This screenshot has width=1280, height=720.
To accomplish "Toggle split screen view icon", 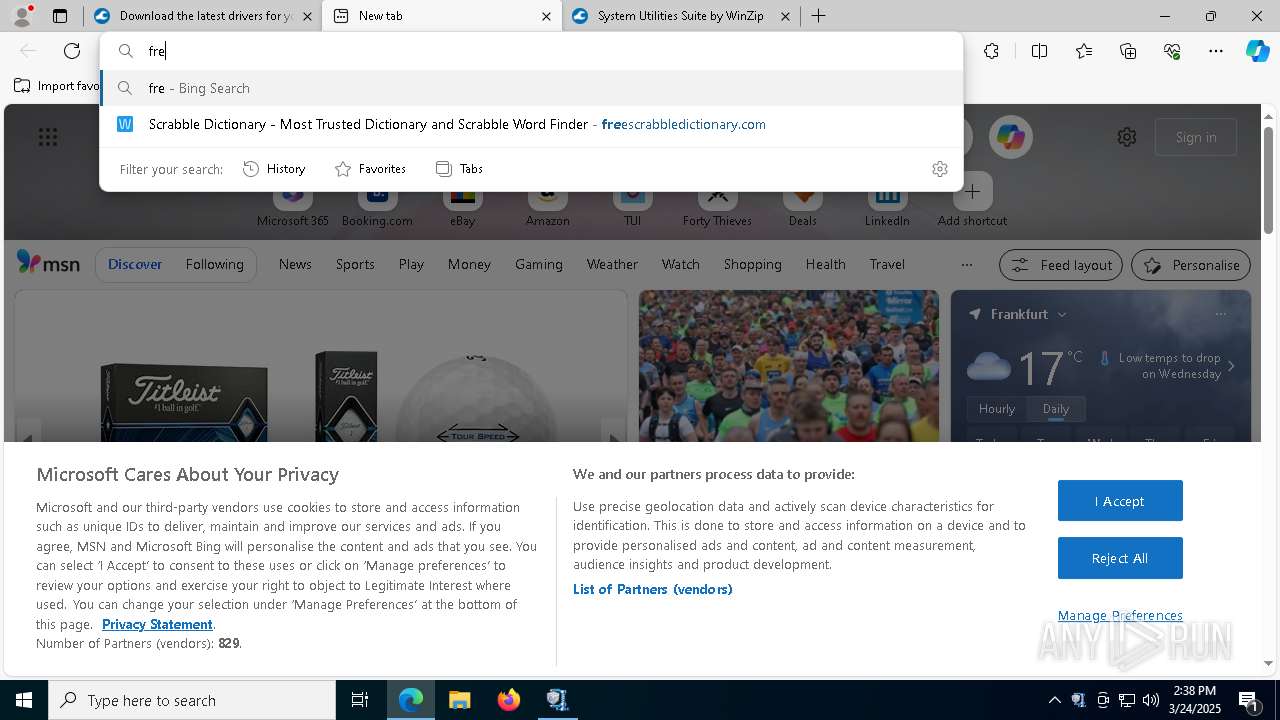I will point(1039,51).
